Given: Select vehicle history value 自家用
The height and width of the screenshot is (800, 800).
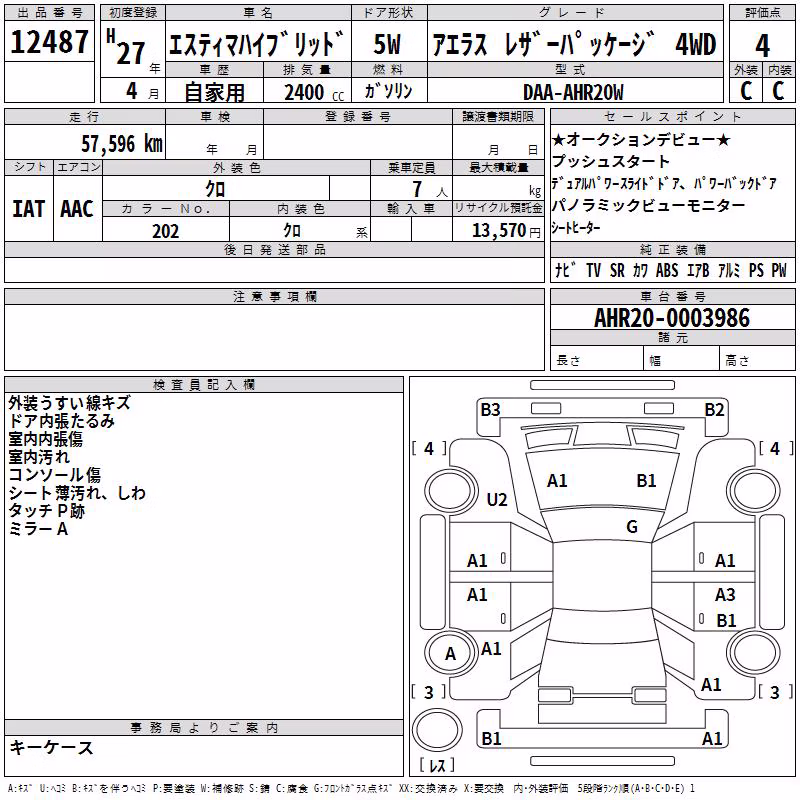Looking at the screenshot, I should 214,92.
